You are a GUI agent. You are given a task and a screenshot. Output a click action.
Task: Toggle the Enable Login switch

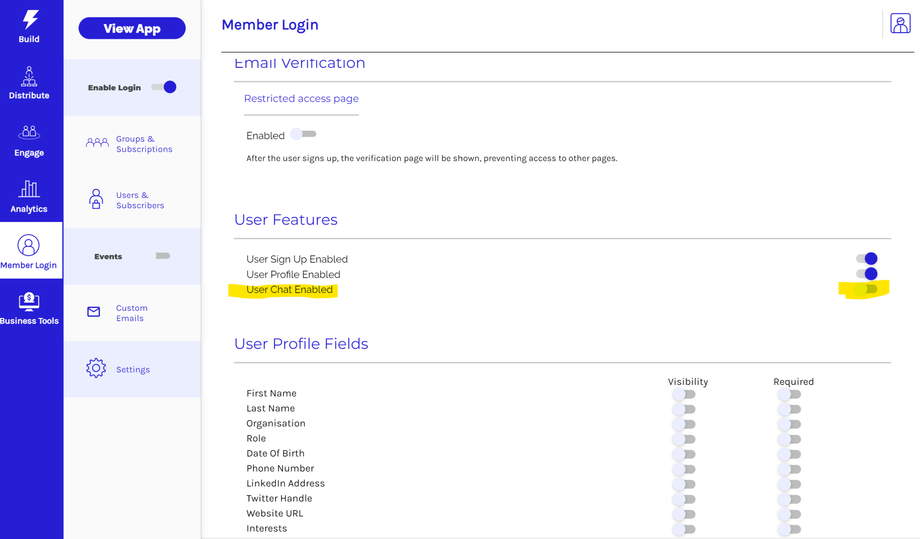pos(164,87)
